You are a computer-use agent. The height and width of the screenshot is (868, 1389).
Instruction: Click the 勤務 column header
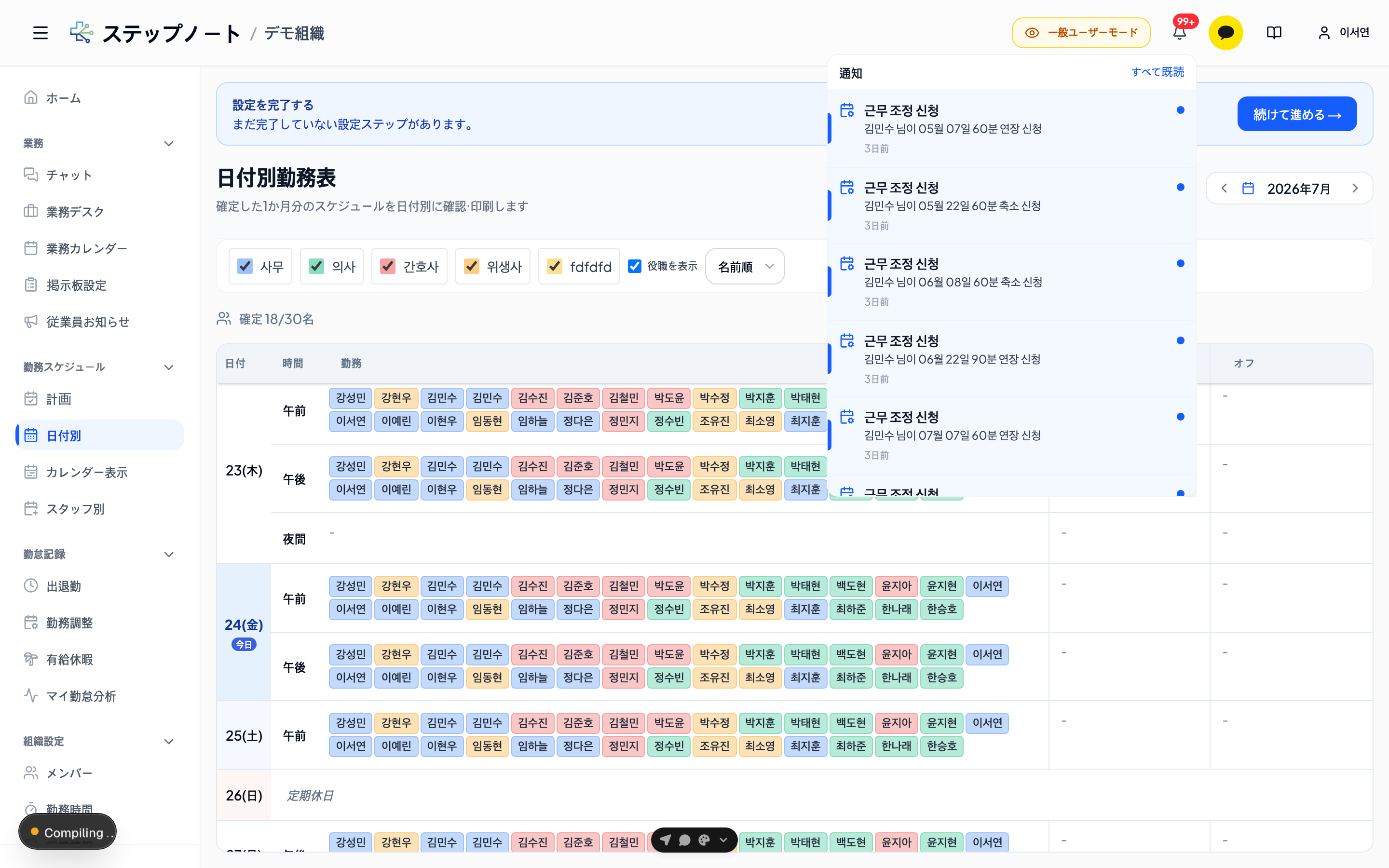coord(351,364)
